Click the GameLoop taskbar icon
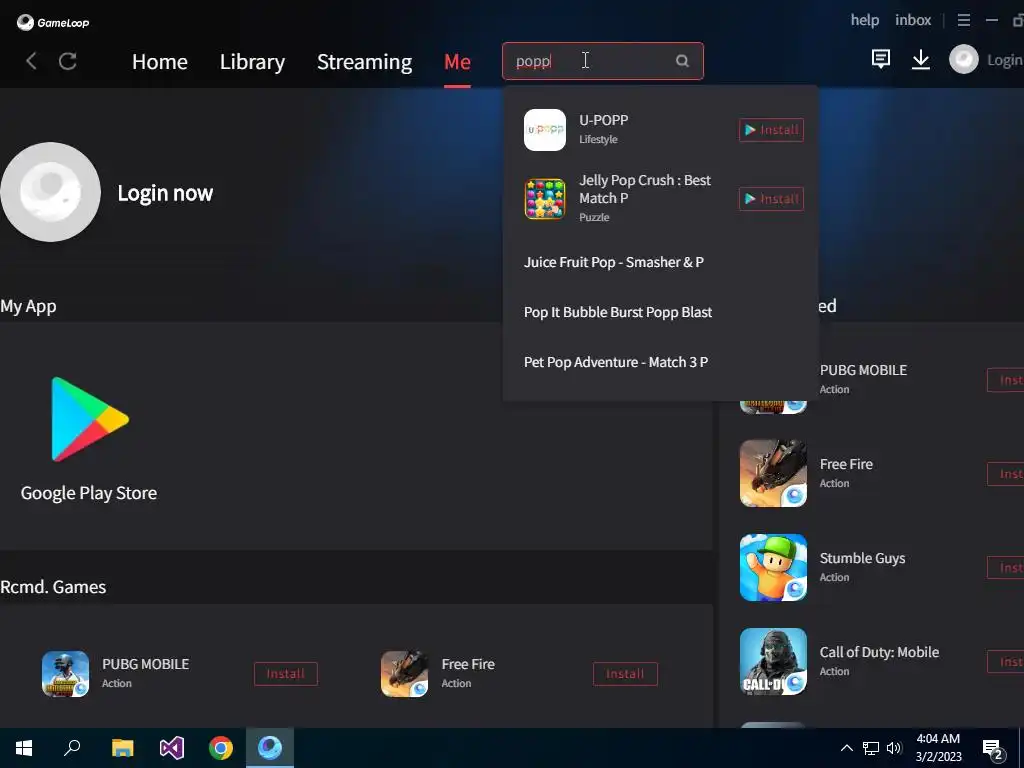The image size is (1024, 768). tap(270, 747)
